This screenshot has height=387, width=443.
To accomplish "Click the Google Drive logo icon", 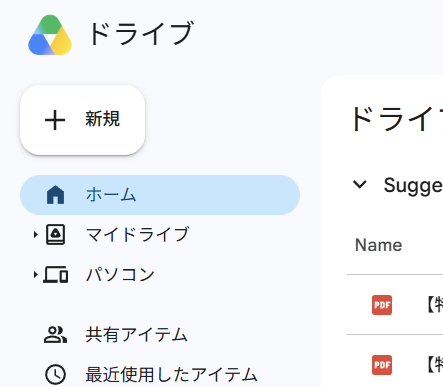I will tap(50, 35).
